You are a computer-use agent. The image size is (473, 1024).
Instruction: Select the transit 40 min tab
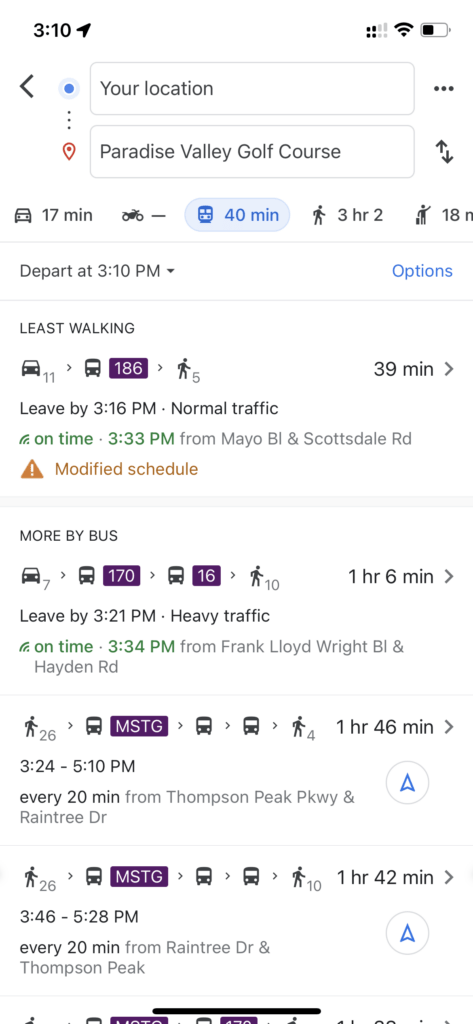click(237, 215)
